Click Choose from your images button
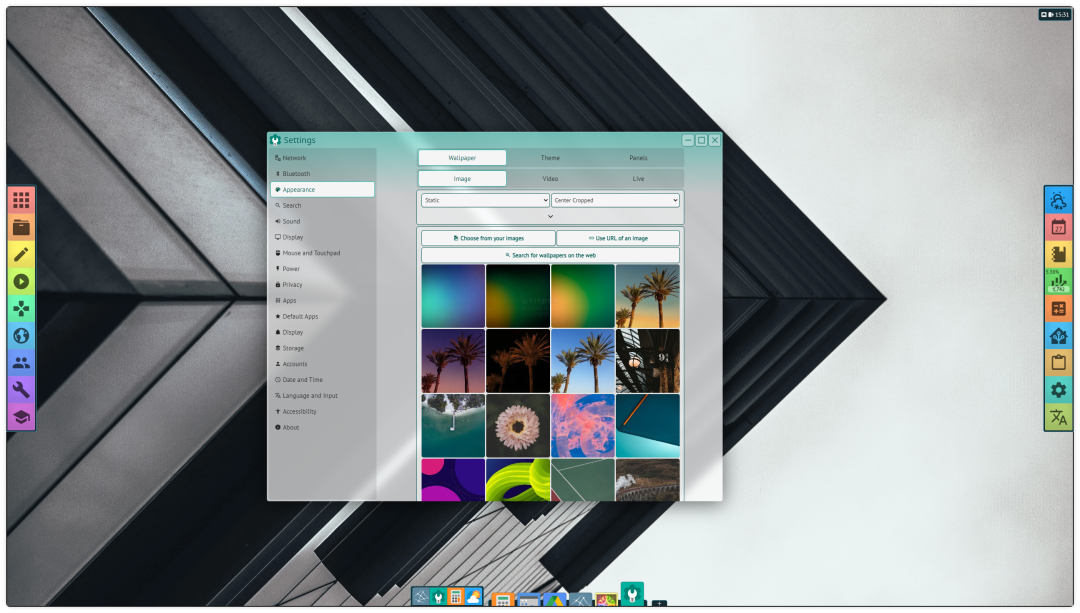Screen dimensions: 1080x613 (488, 238)
